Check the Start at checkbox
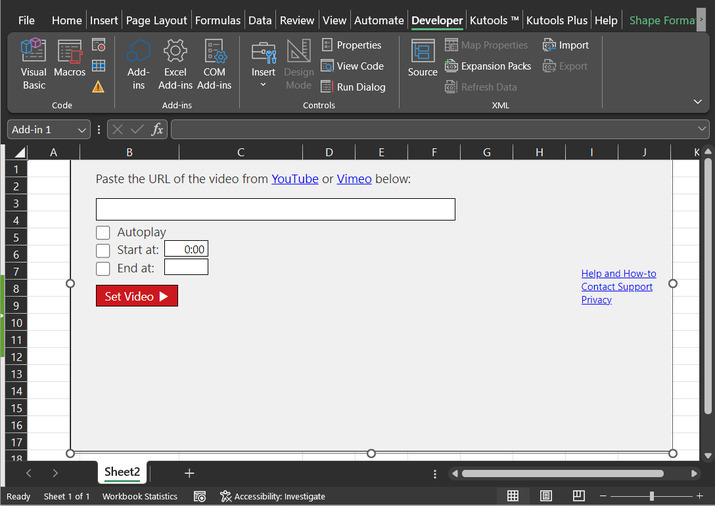This screenshot has width=715, height=506. 103,250
